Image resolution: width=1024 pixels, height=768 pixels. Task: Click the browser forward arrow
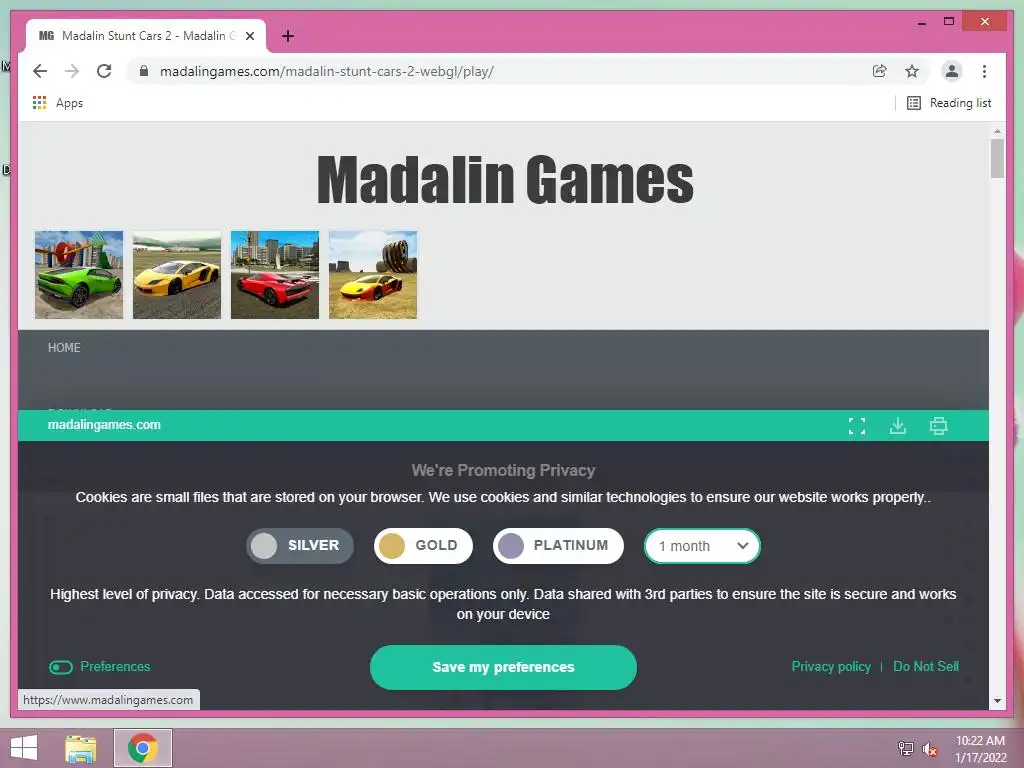(x=72, y=71)
